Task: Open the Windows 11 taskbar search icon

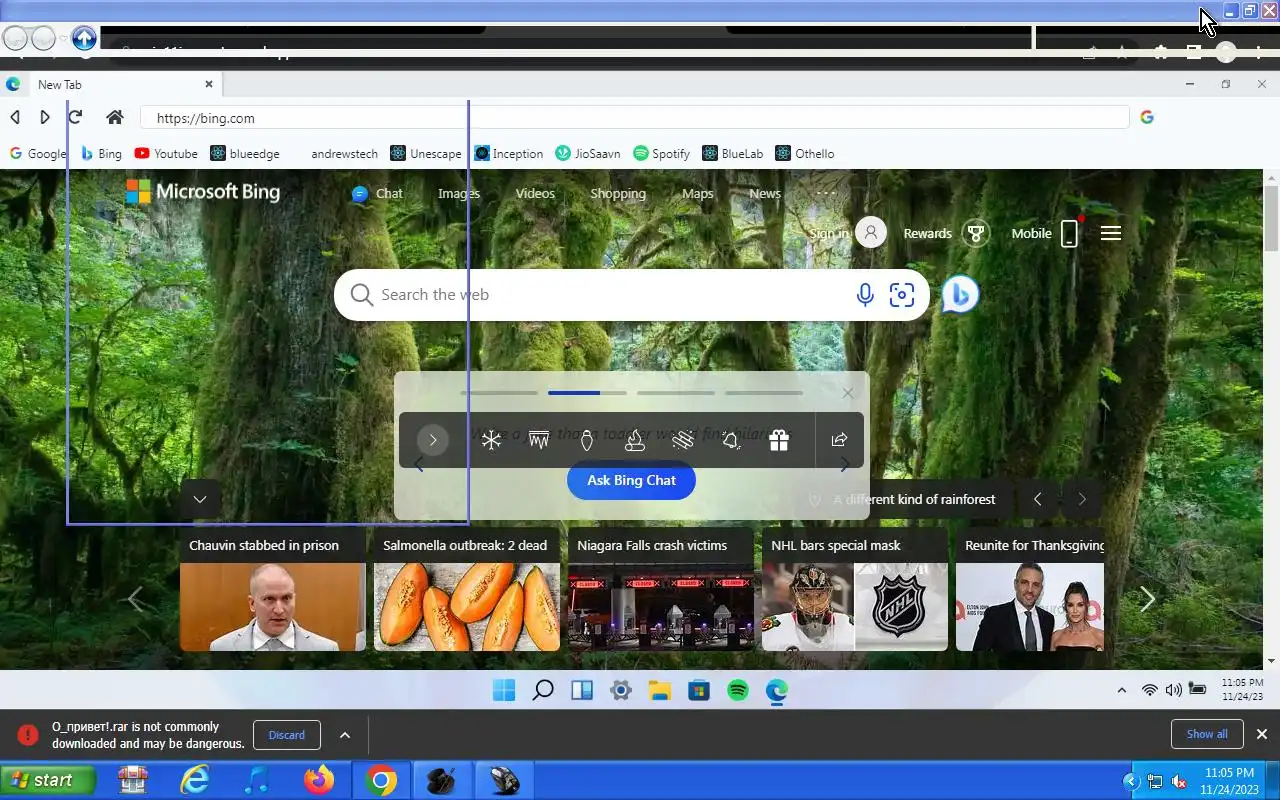Action: 543,690
